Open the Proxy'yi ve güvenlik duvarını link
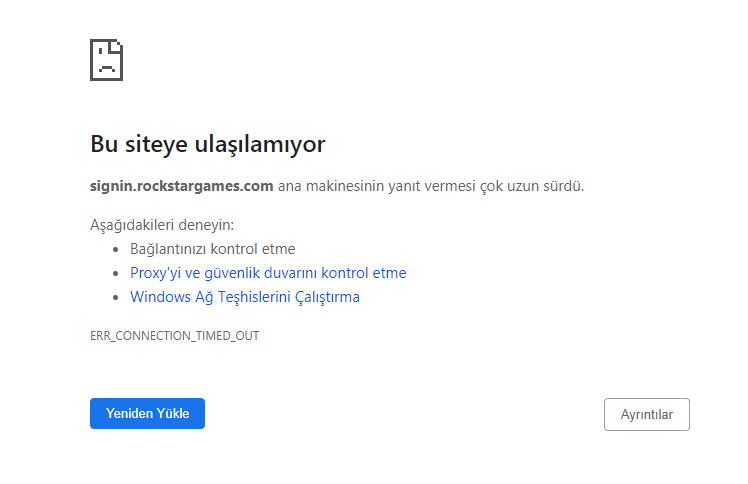 coord(268,273)
